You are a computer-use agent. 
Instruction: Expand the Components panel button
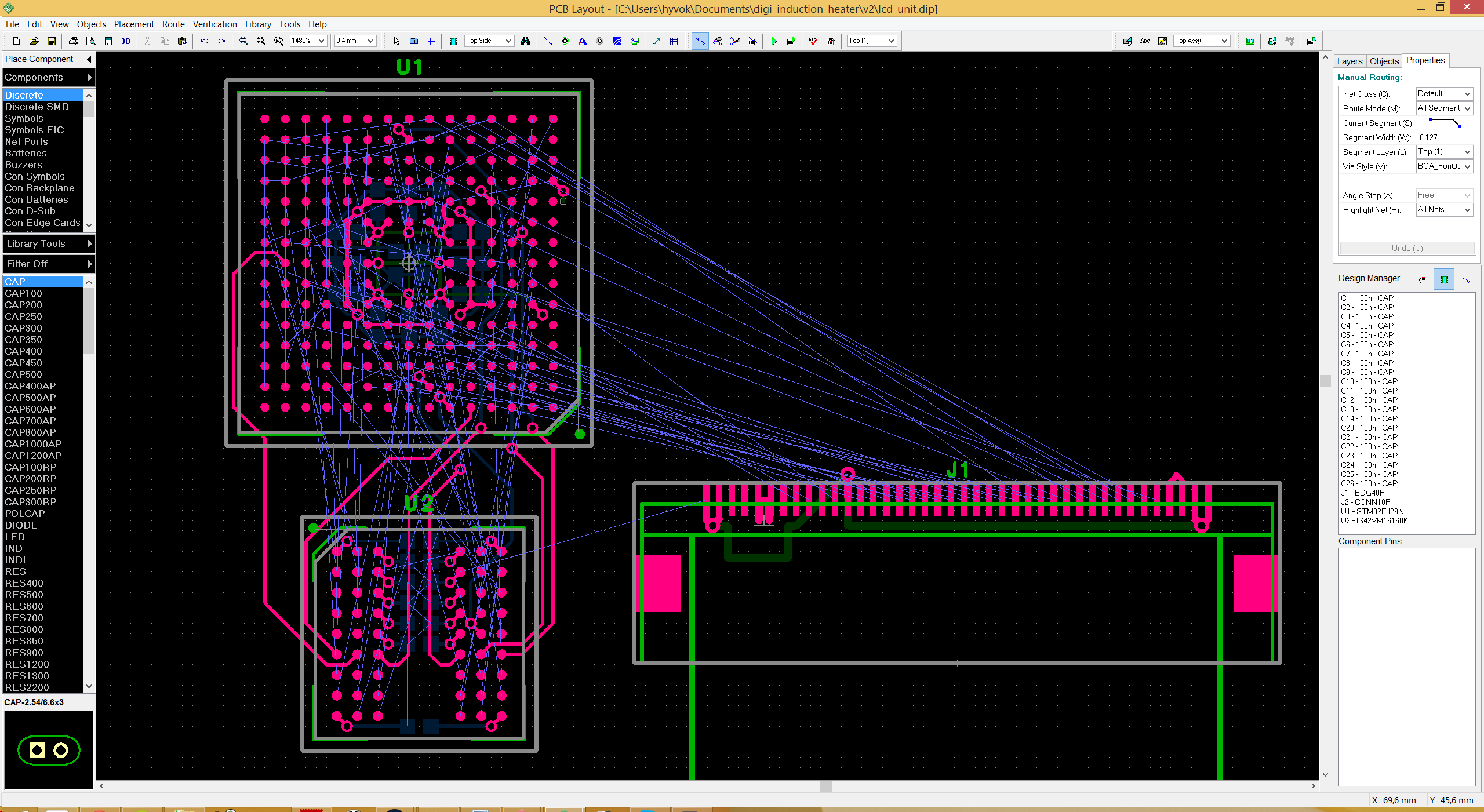coord(49,77)
